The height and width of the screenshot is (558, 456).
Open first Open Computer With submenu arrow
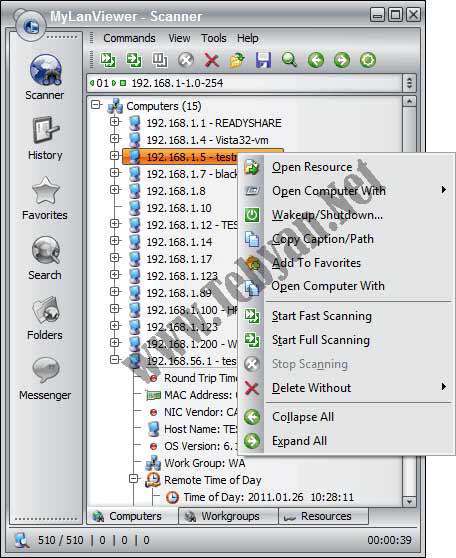[444, 190]
